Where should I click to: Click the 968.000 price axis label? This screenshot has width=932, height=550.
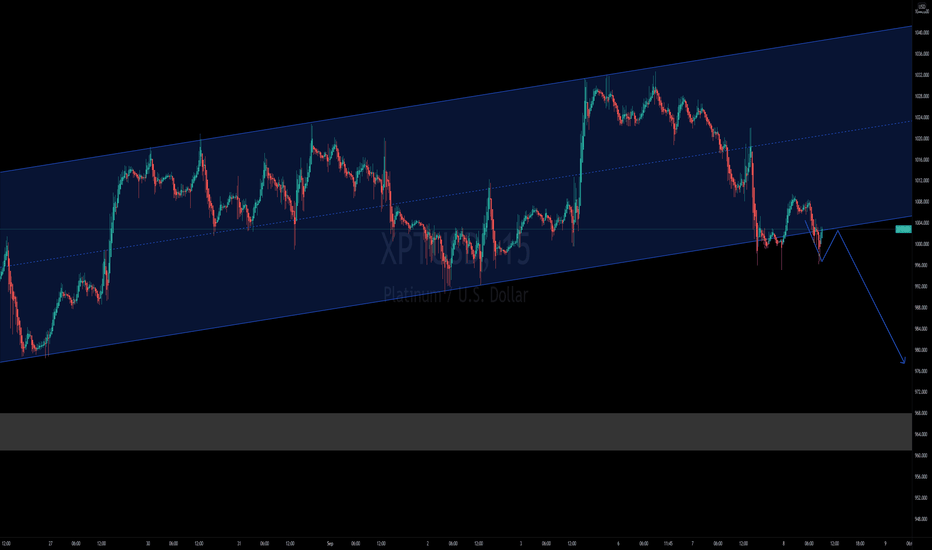(x=922, y=413)
